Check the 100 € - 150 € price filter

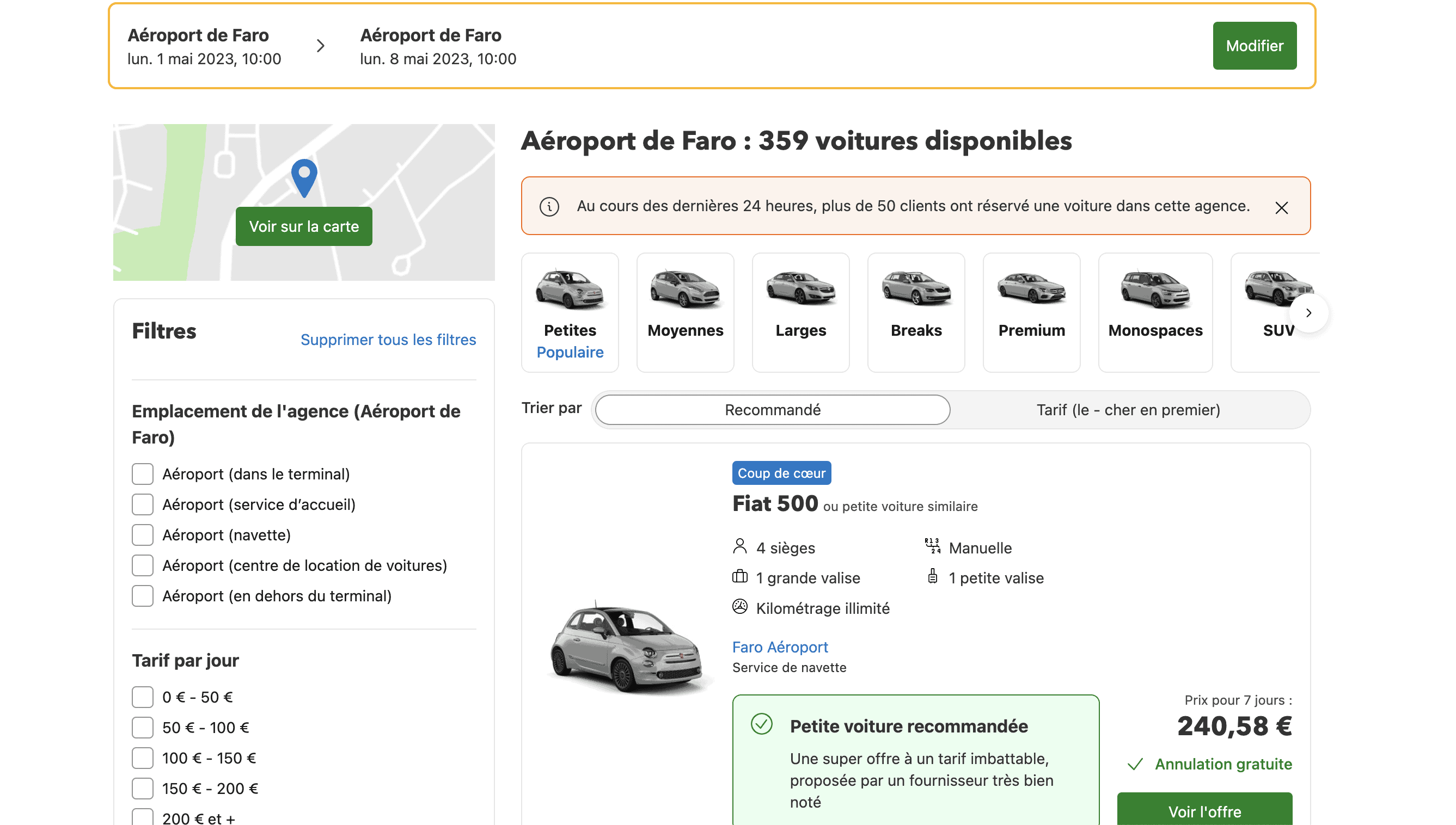(x=142, y=758)
